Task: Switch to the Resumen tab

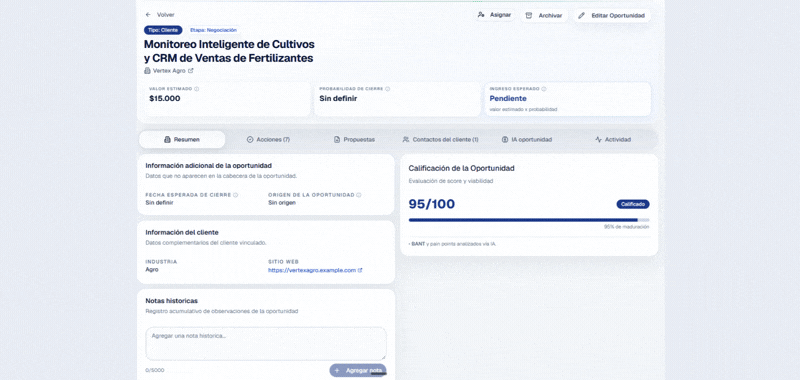Action: pyautogui.click(x=182, y=139)
